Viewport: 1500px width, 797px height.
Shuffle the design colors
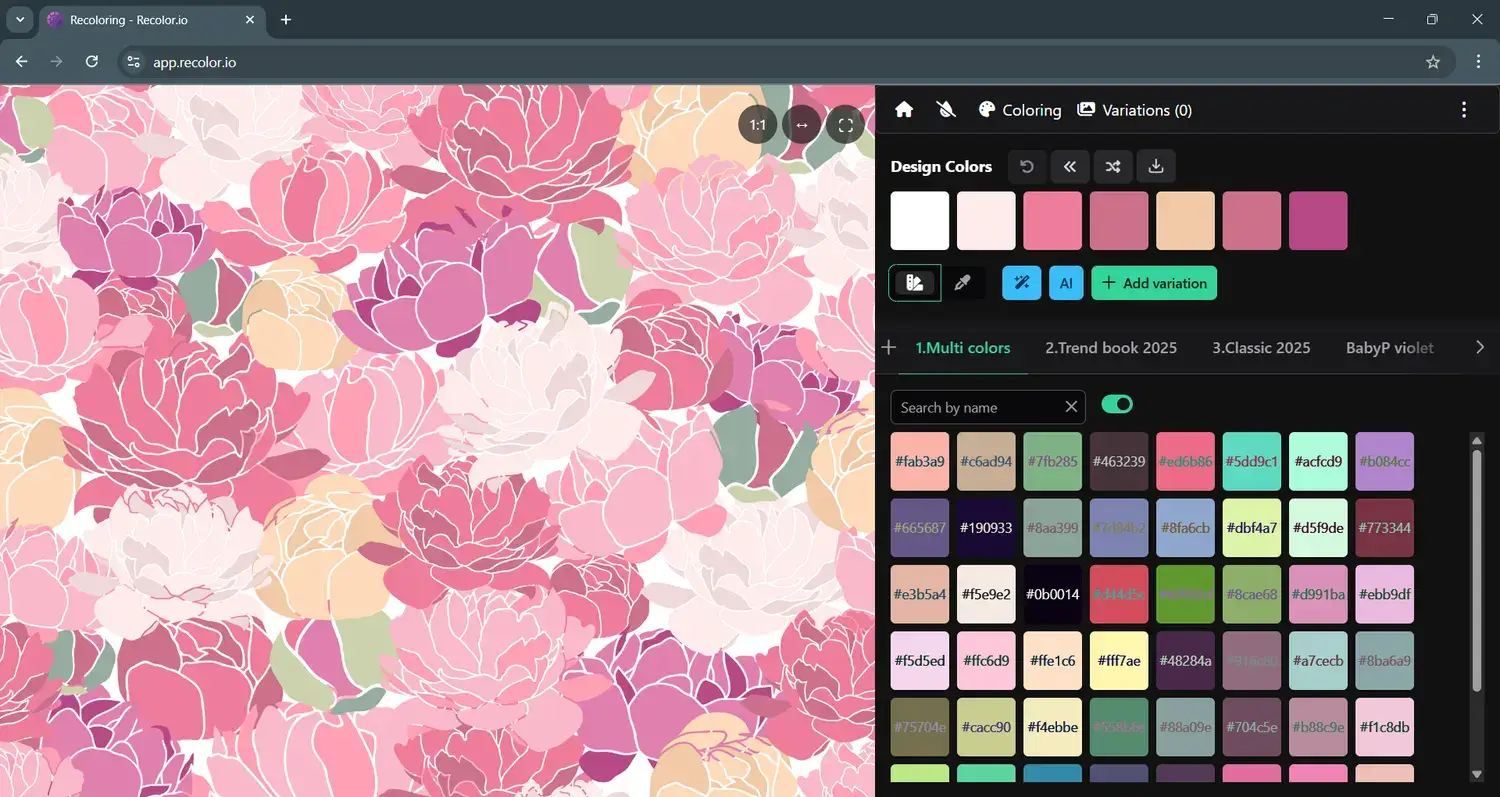1112,166
